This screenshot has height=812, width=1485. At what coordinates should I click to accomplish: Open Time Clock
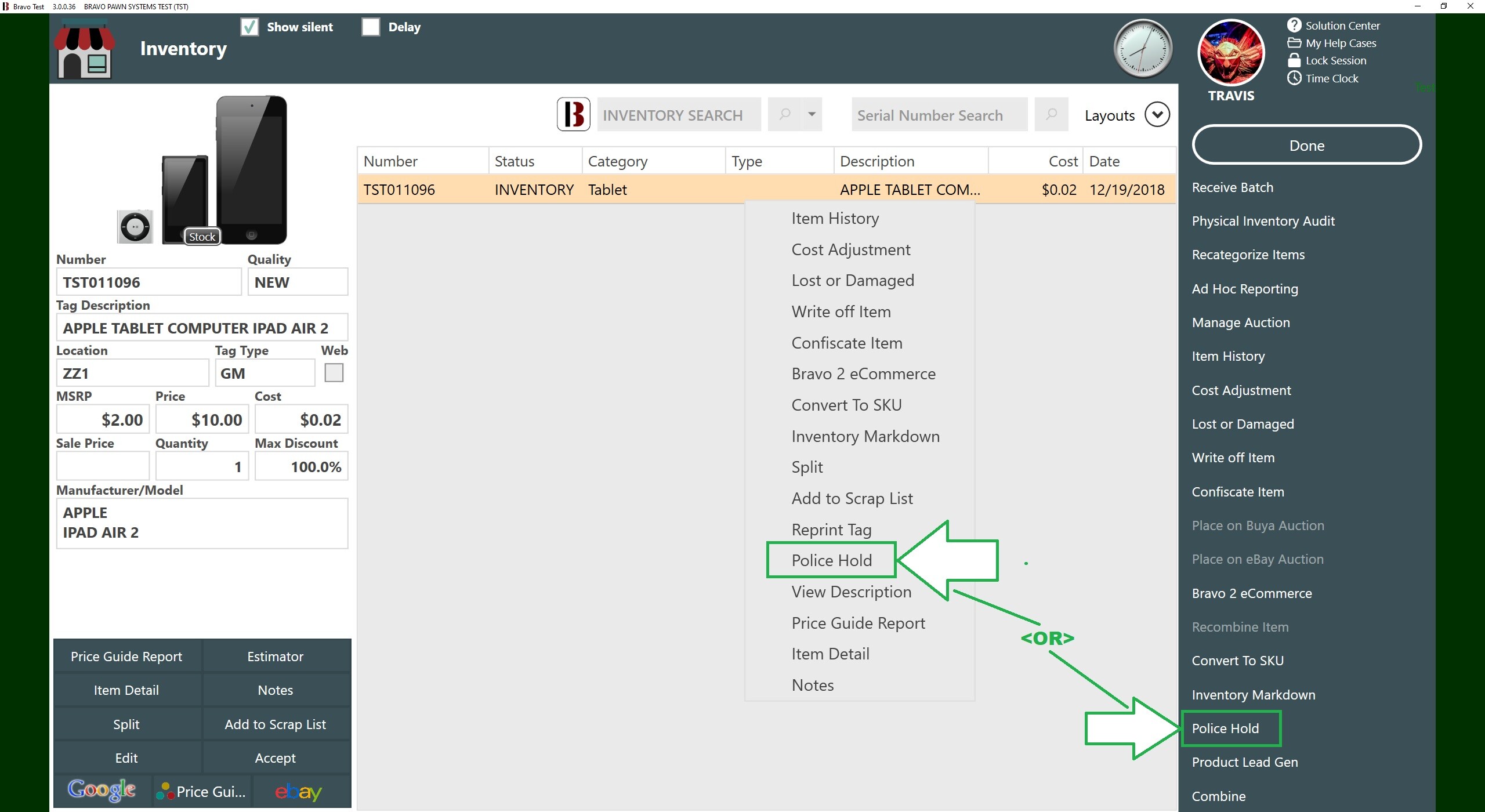pos(1323,78)
